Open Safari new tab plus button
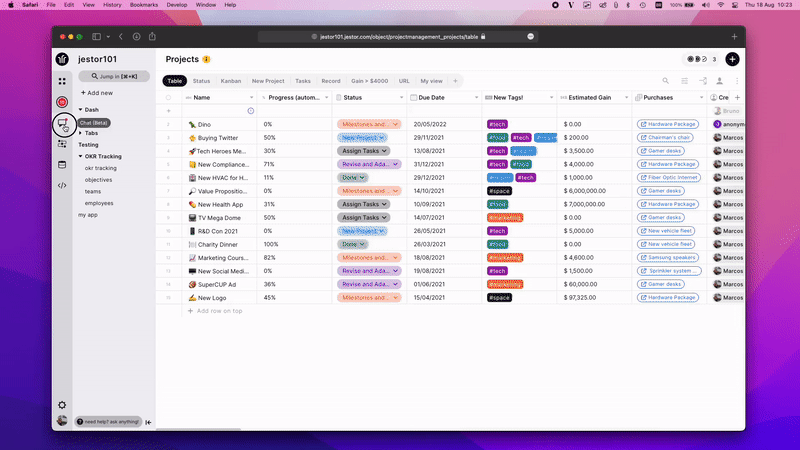The height and width of the screenshot is (450, 800). point(734,37)
